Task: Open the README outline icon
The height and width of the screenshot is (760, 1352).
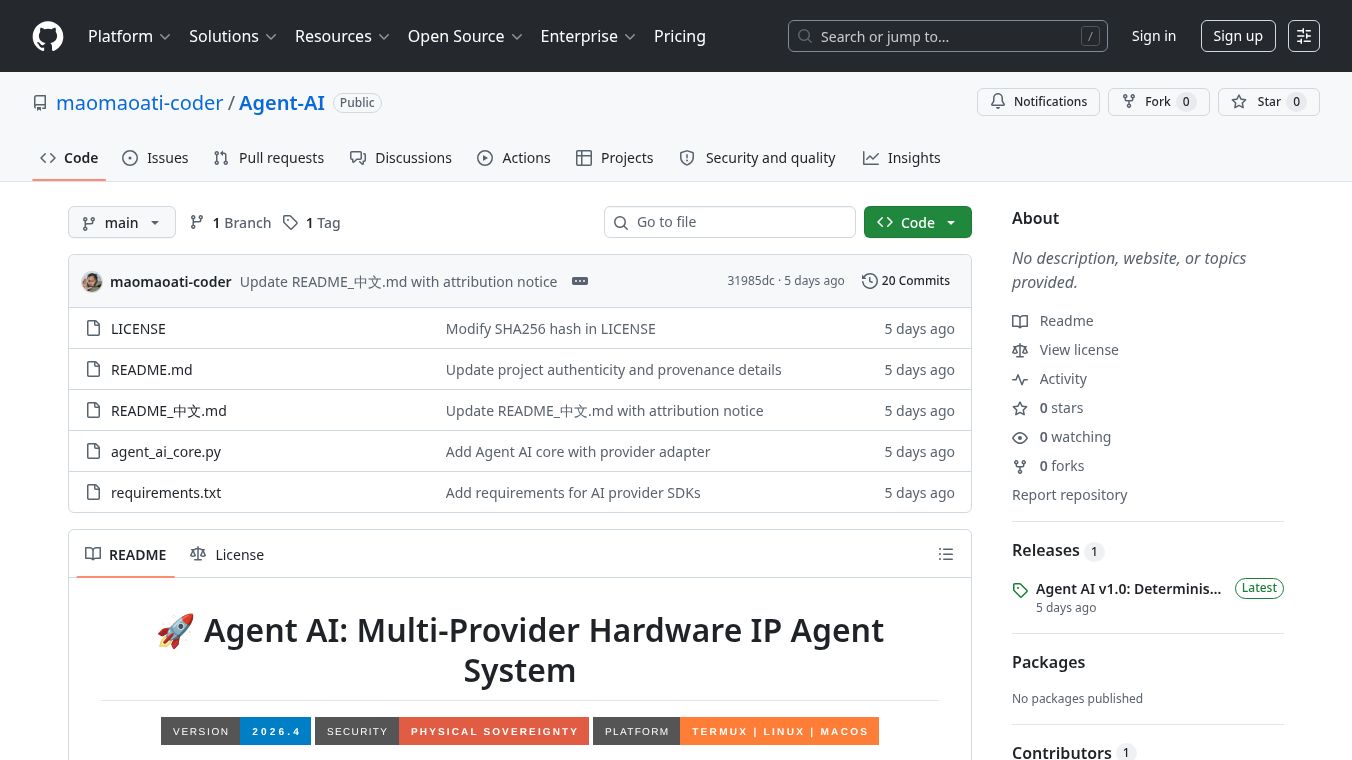Action: click(x=946, y=554)
